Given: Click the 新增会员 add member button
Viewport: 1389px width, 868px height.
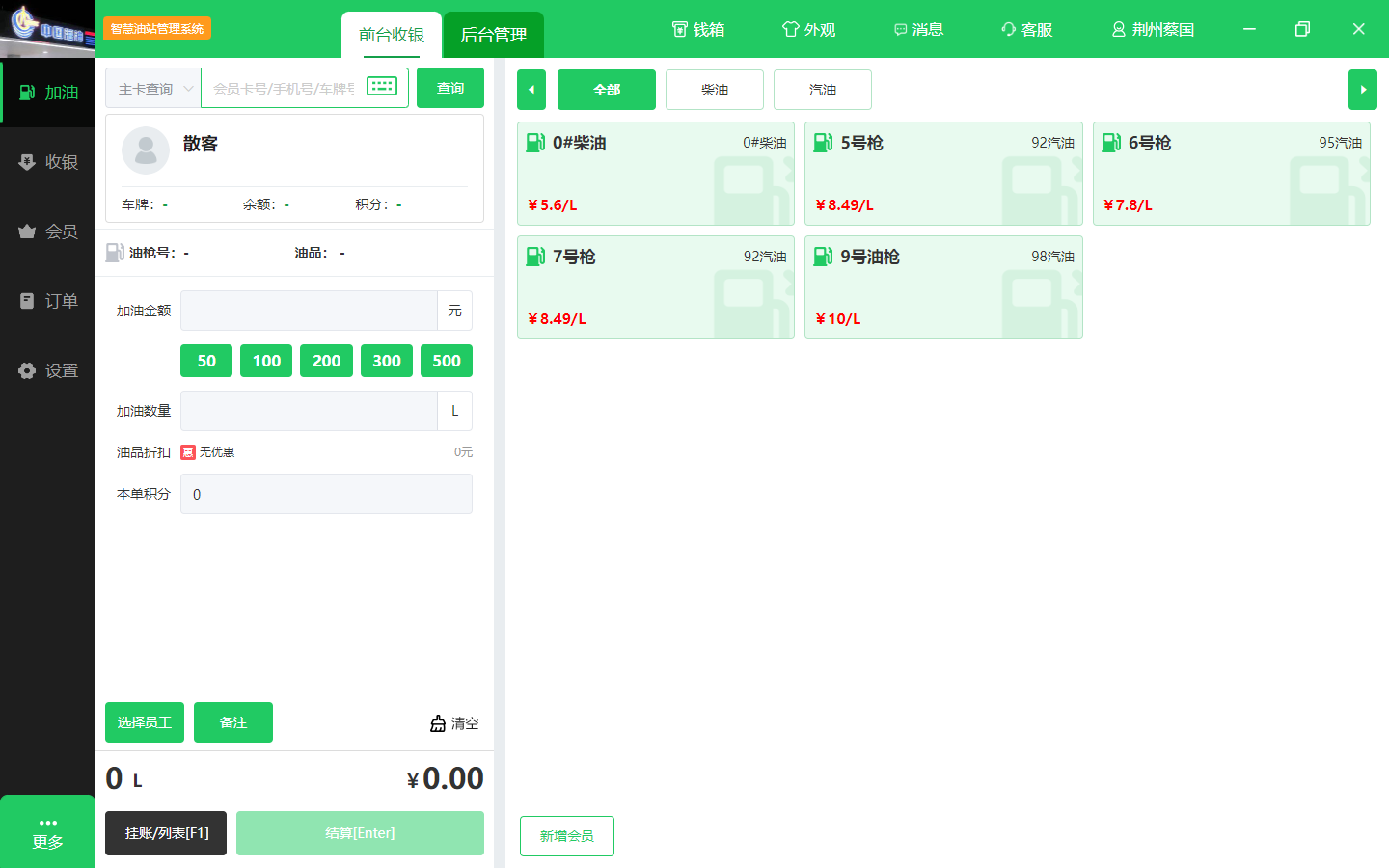Looking at the screenshot, I should (x=567, y=836).
